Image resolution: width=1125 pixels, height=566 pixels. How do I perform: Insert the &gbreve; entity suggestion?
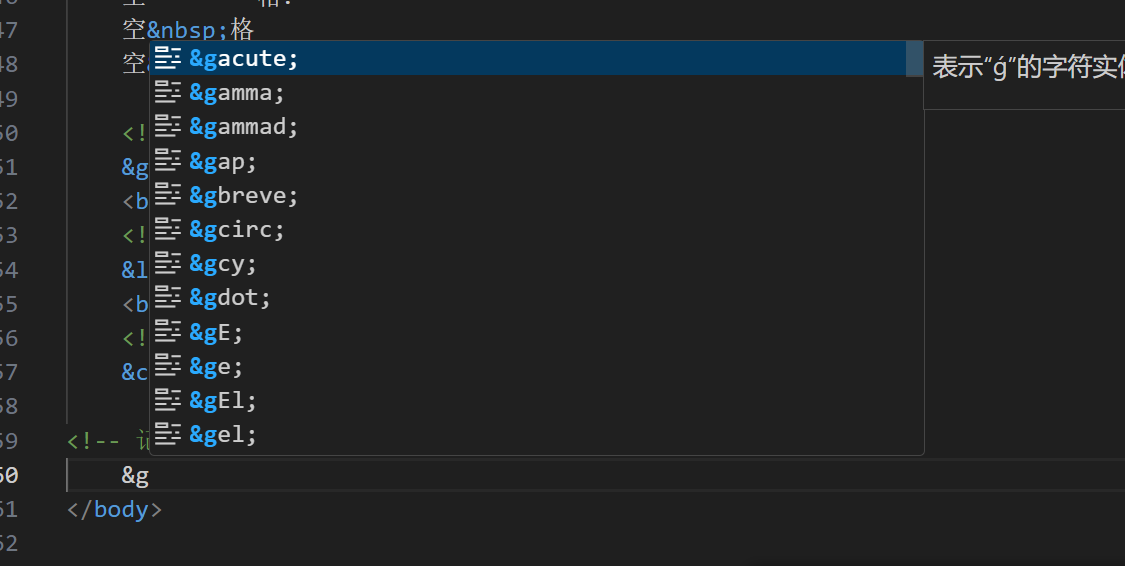click(536, 195)
